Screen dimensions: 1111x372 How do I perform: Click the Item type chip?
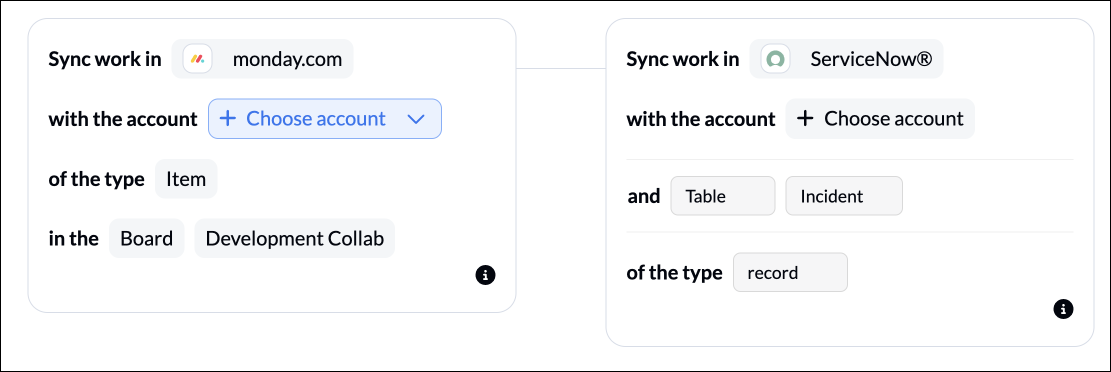[x=186, y=179]
